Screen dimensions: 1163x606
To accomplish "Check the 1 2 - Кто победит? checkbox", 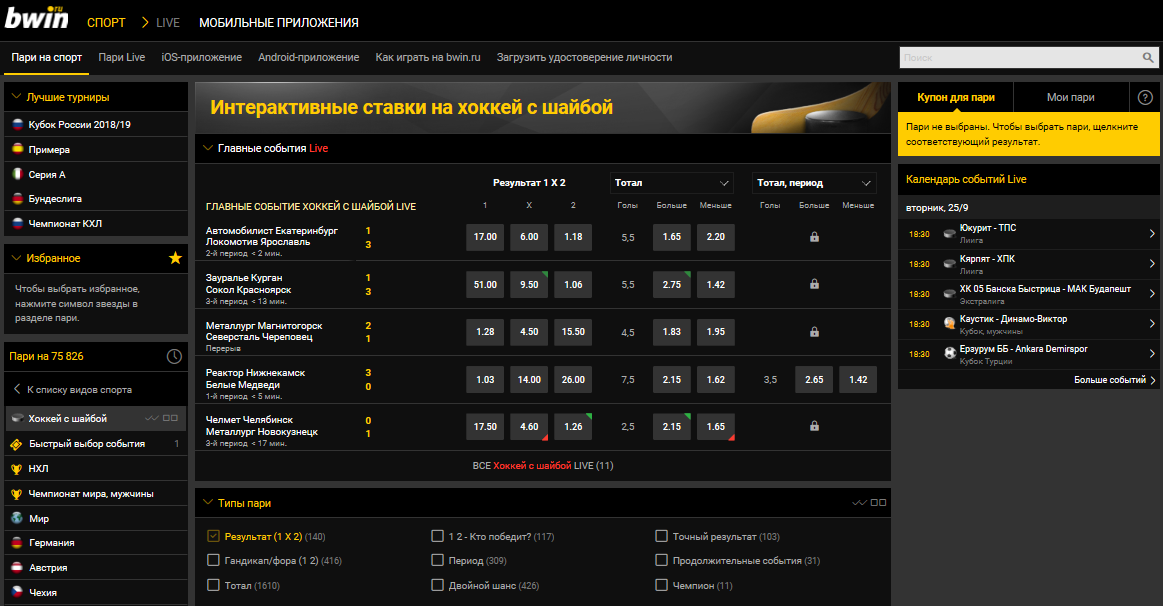I will coord(438,536).
